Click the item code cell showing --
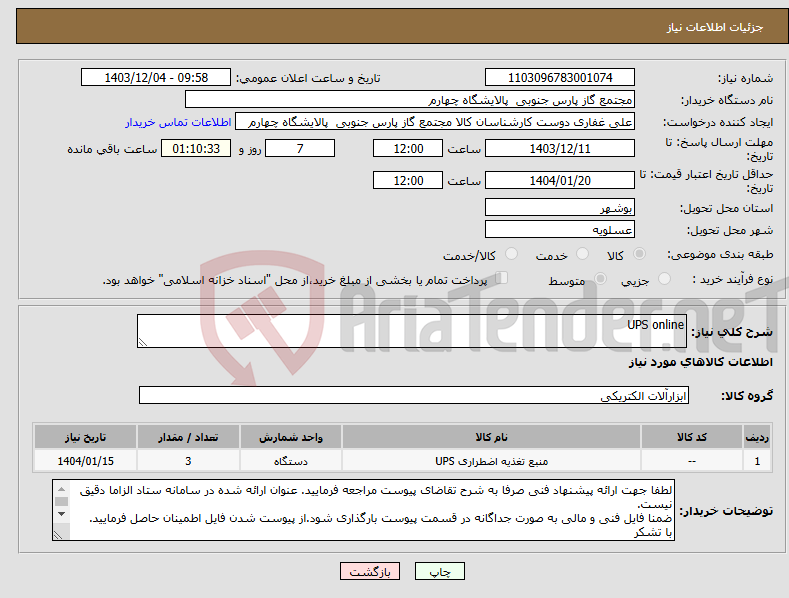Viewport: 789px width, 598px height. [x=692, y=461]
